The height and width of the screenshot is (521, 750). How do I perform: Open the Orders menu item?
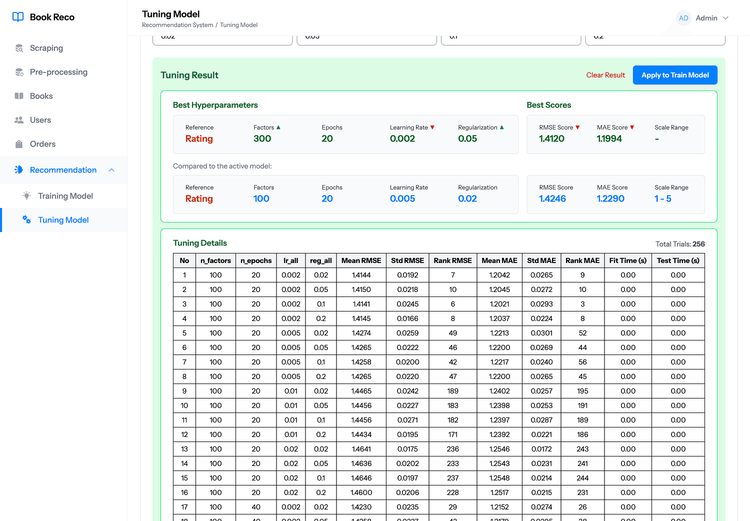(64, 144)
